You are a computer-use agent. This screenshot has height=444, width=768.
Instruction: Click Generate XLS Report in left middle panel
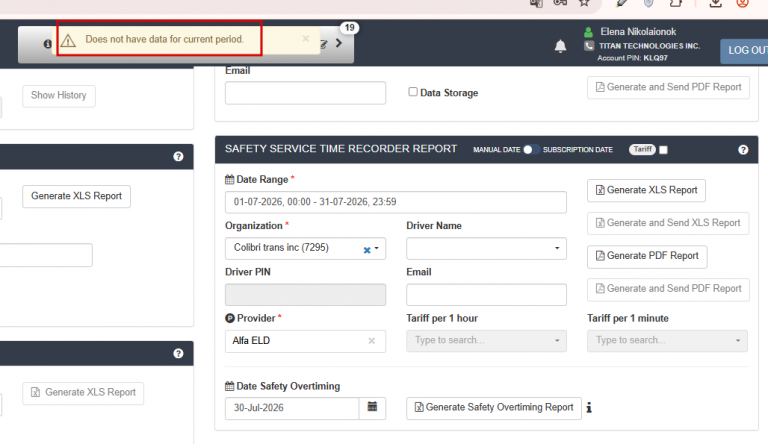pyautogui.click(x=76, y=196)
